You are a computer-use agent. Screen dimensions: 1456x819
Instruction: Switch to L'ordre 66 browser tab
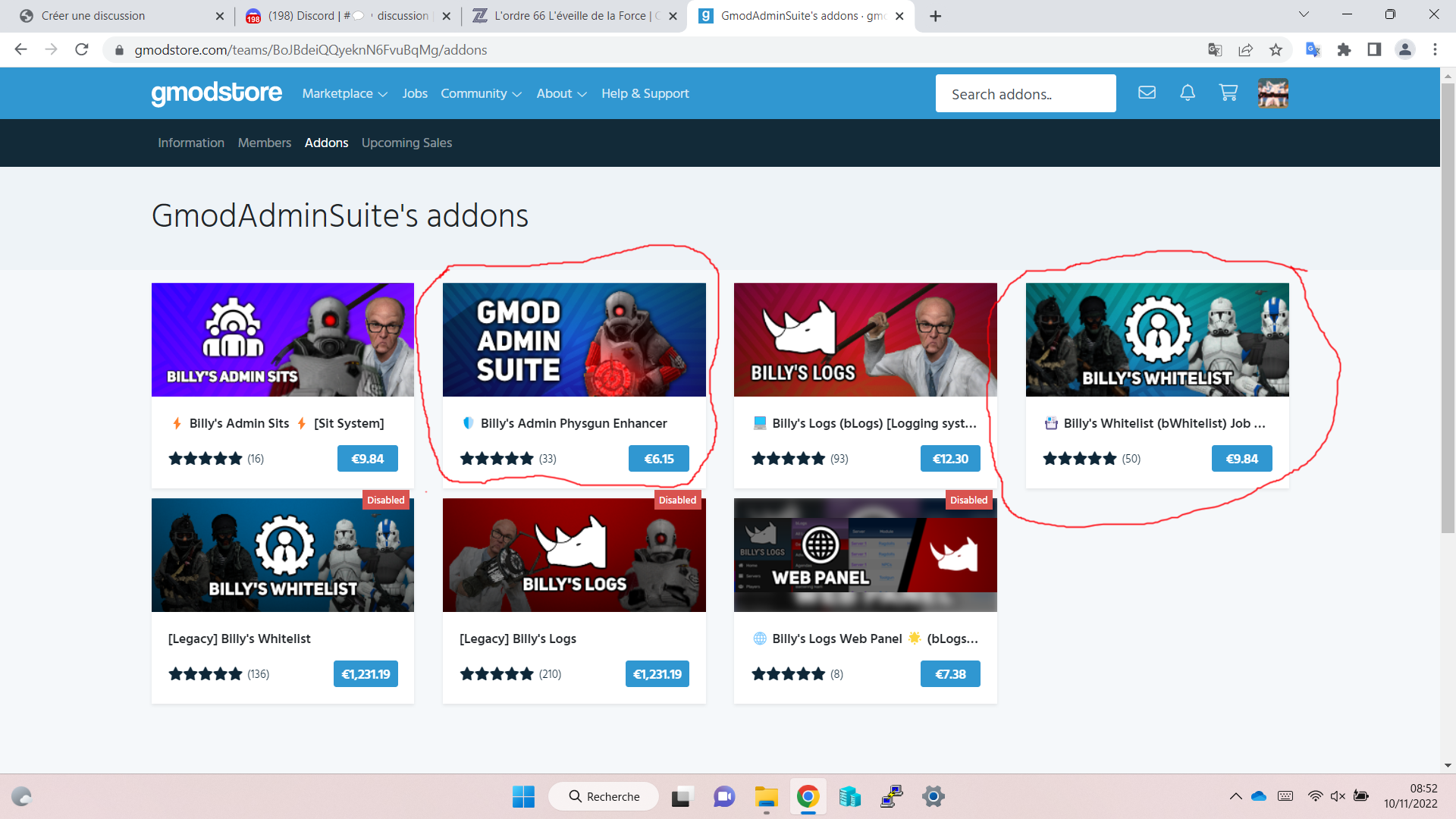pos(573,16)
